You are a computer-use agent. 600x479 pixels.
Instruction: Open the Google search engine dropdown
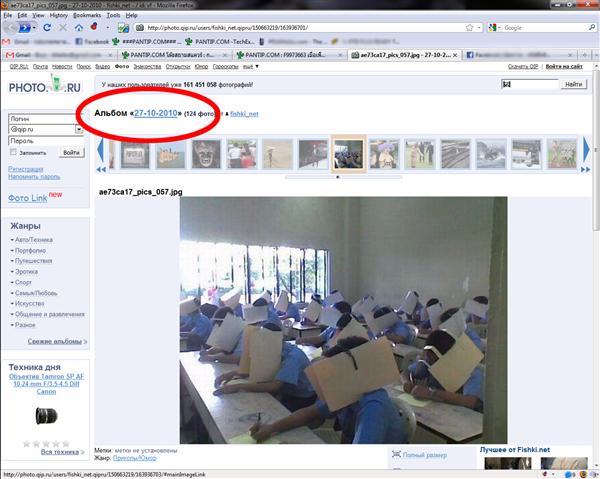tap(500, 28)
